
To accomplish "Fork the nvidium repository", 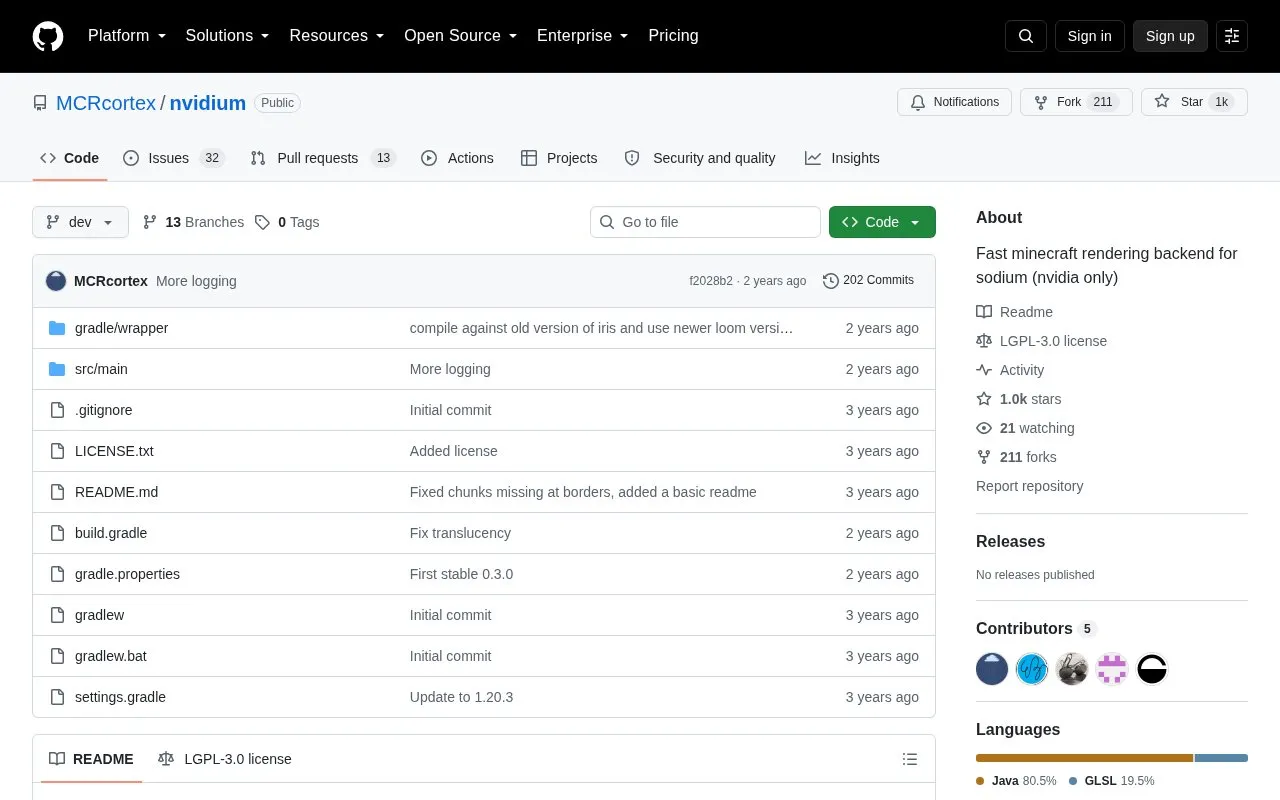I will [x=1076, y=102].
